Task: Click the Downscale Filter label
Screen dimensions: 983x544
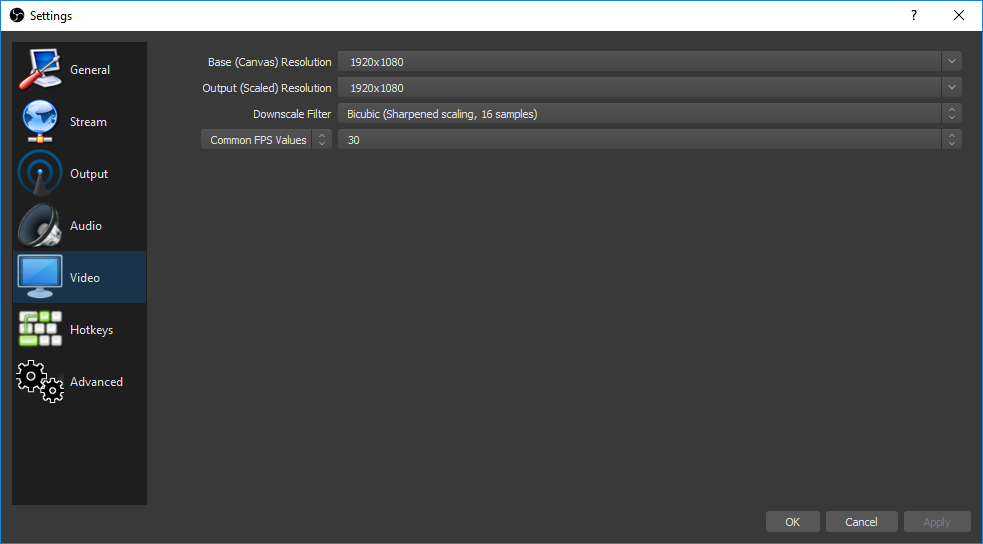Action: [x=292, y=114]
